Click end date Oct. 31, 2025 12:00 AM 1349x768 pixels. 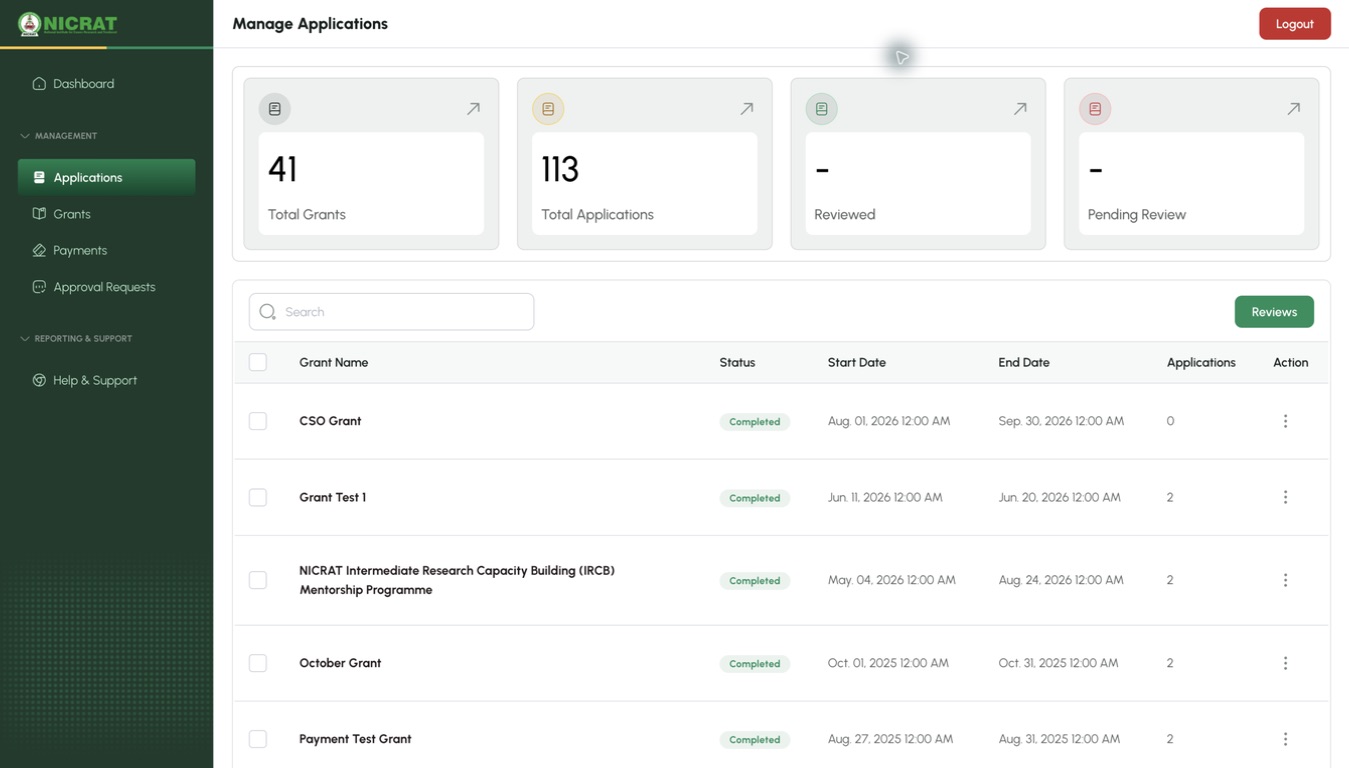[x=1058, y=663]
